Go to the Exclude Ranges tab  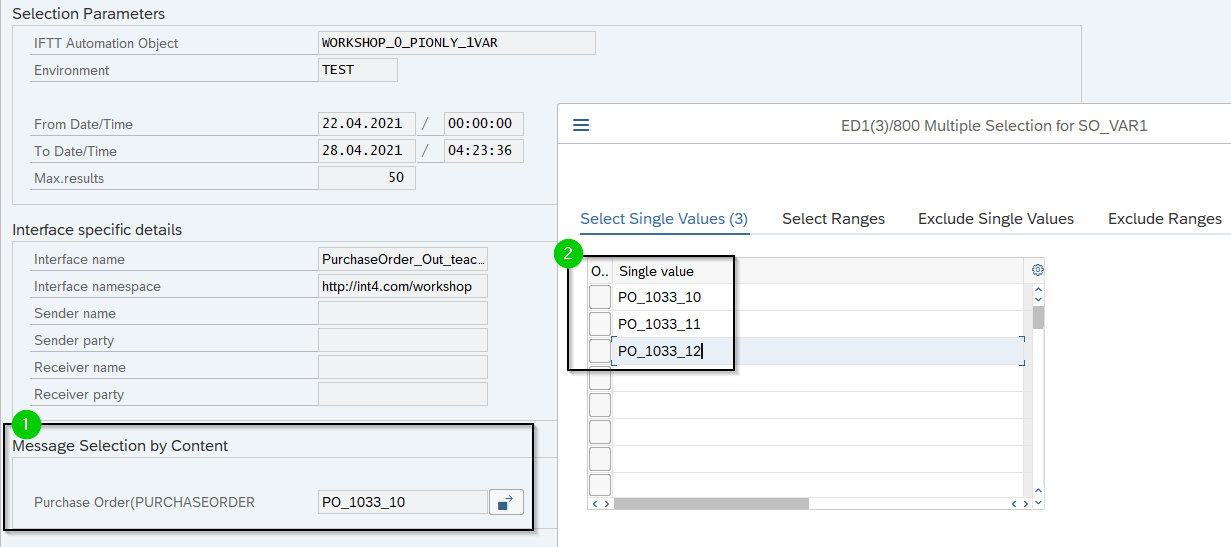[1164, 219]
